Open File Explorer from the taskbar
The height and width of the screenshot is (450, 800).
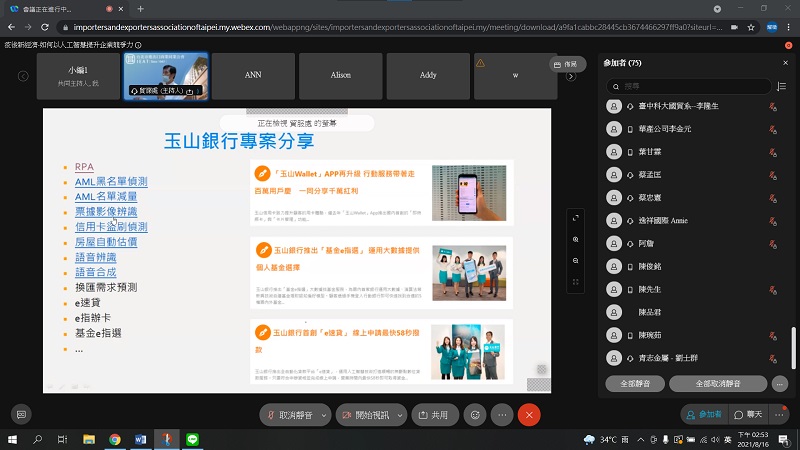pos(89,439)
